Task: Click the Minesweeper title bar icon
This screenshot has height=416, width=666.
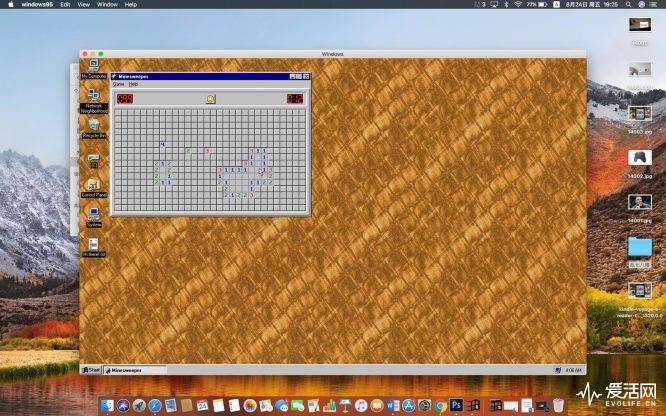Action: pos(114,76)
